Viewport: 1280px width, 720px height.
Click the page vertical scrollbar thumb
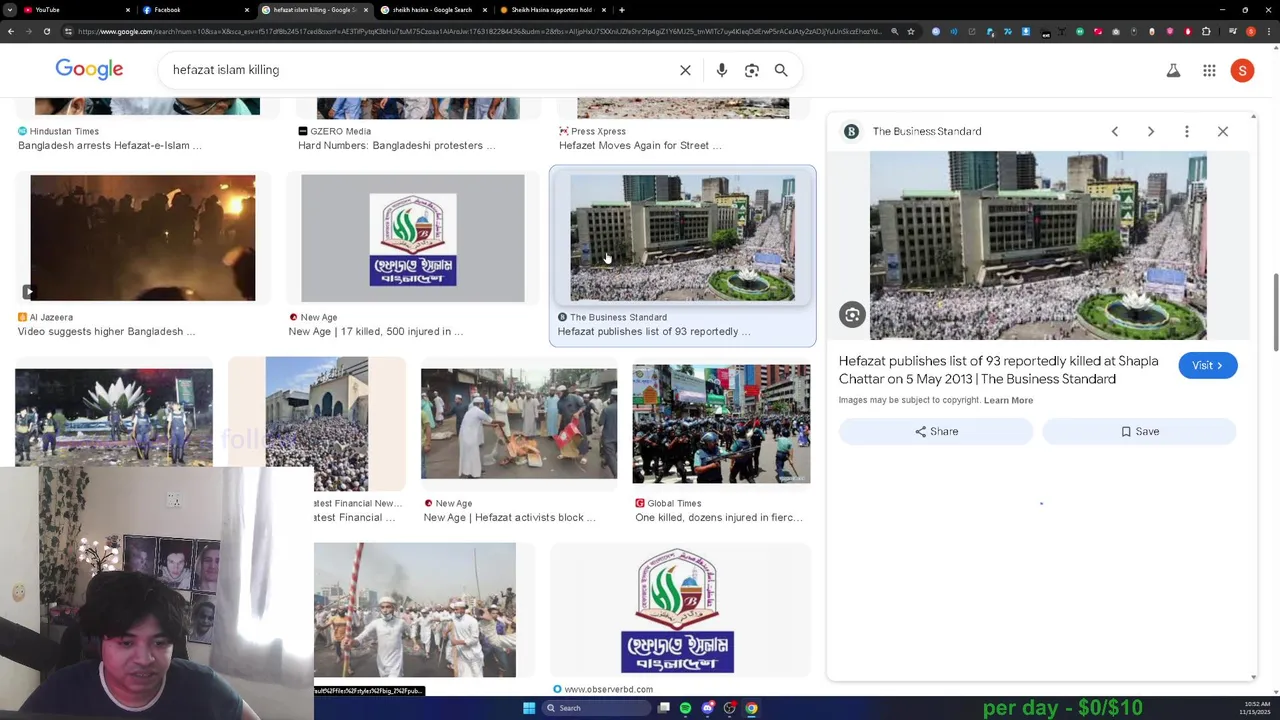click(x=1275, y=310)
